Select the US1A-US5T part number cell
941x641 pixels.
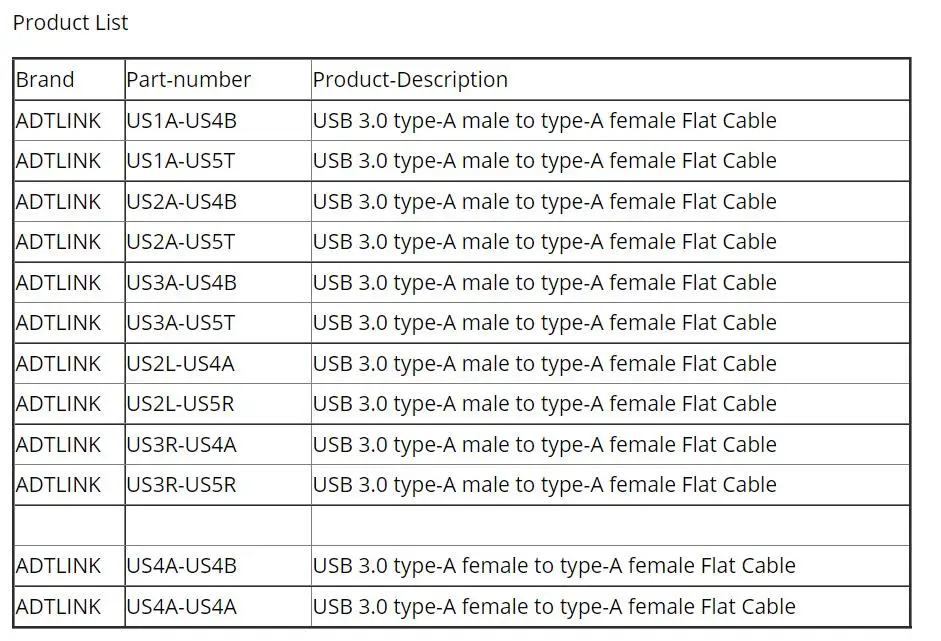(x=181, y=161)
